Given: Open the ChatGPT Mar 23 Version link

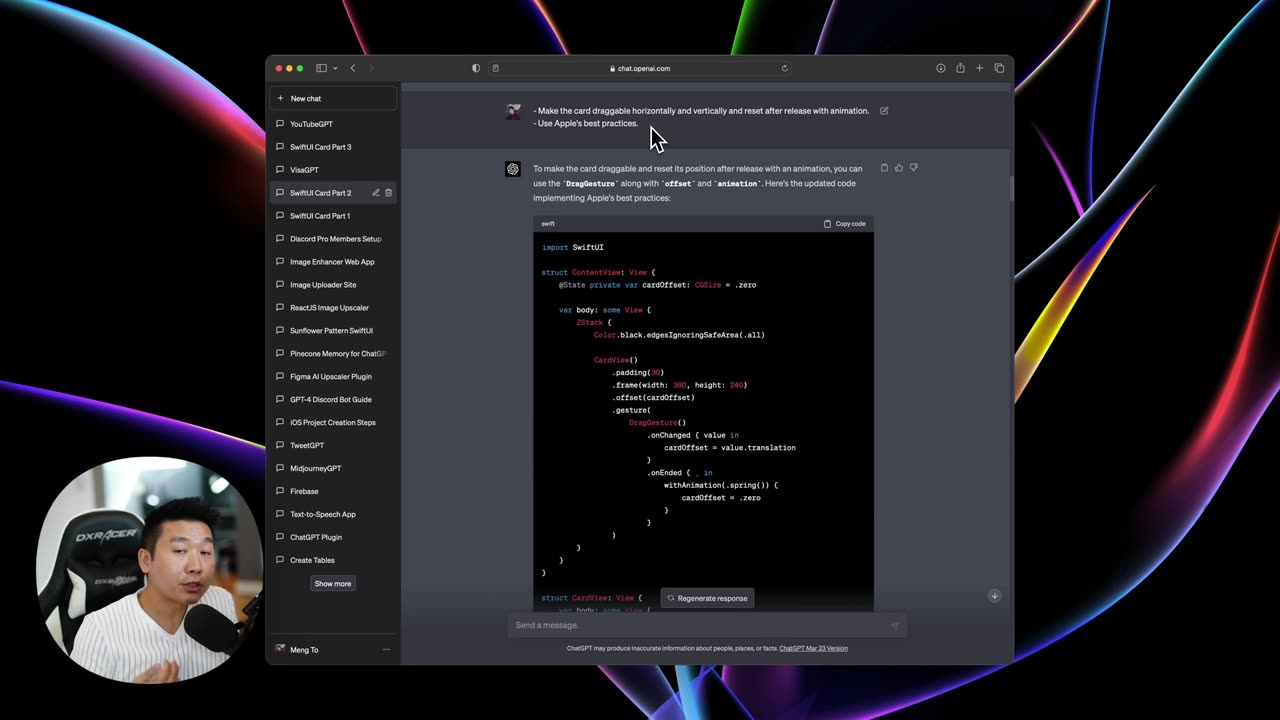Looking at the screenshot, I should tap(813, 648).
